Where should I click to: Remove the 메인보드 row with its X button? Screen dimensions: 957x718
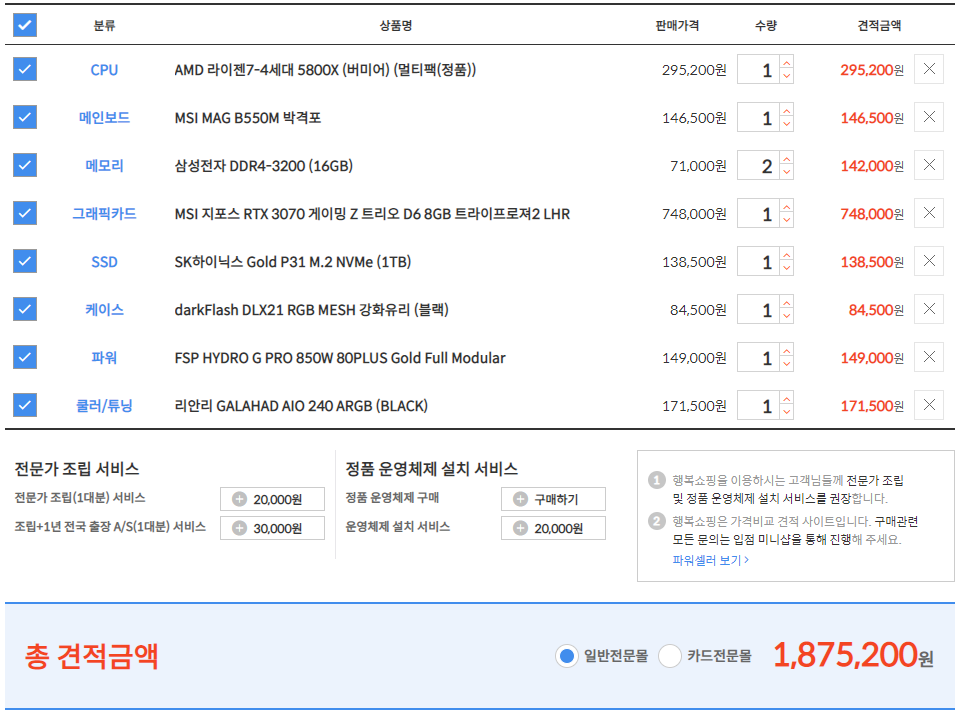[929, 117]
